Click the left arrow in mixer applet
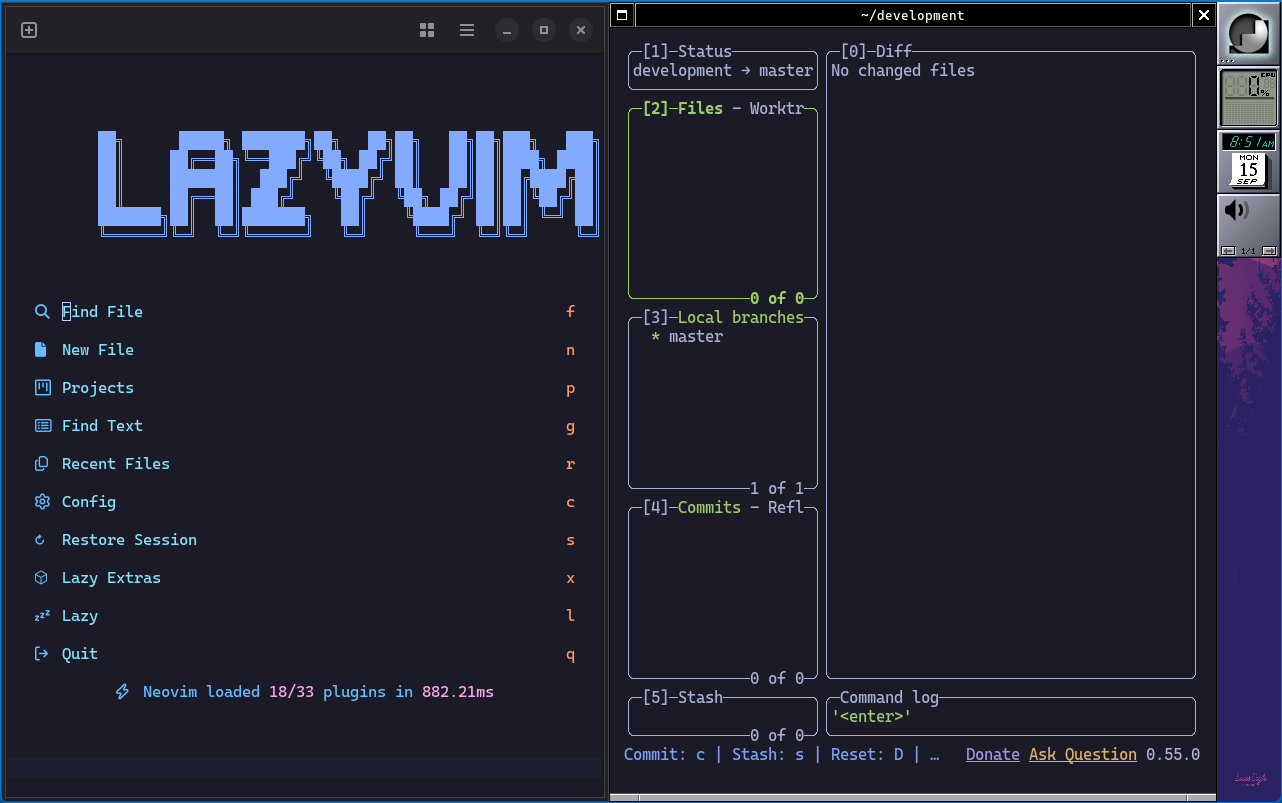The width and height of the screenshot is (1282, 803). coord(1228,251)
